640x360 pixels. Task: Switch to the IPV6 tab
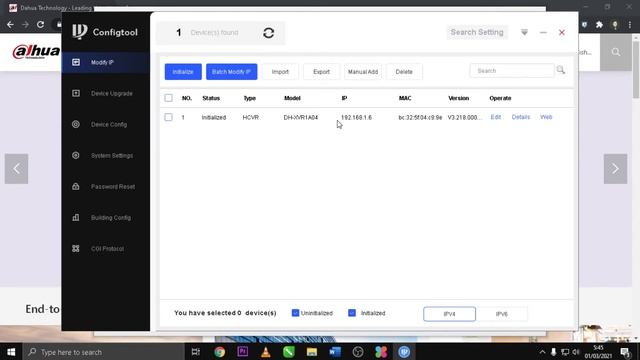tap(502, 314)
